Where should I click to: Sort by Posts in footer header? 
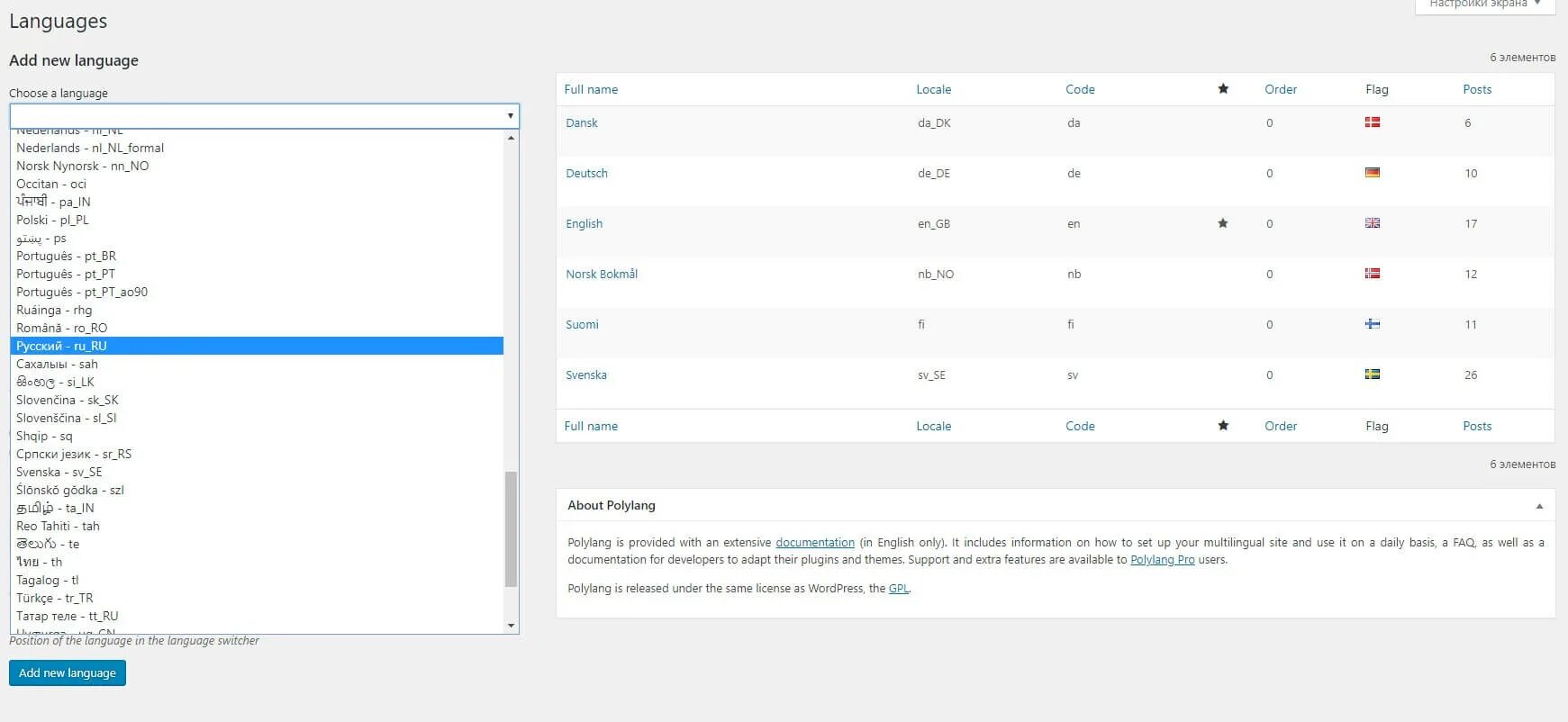tap(1477, 426)
